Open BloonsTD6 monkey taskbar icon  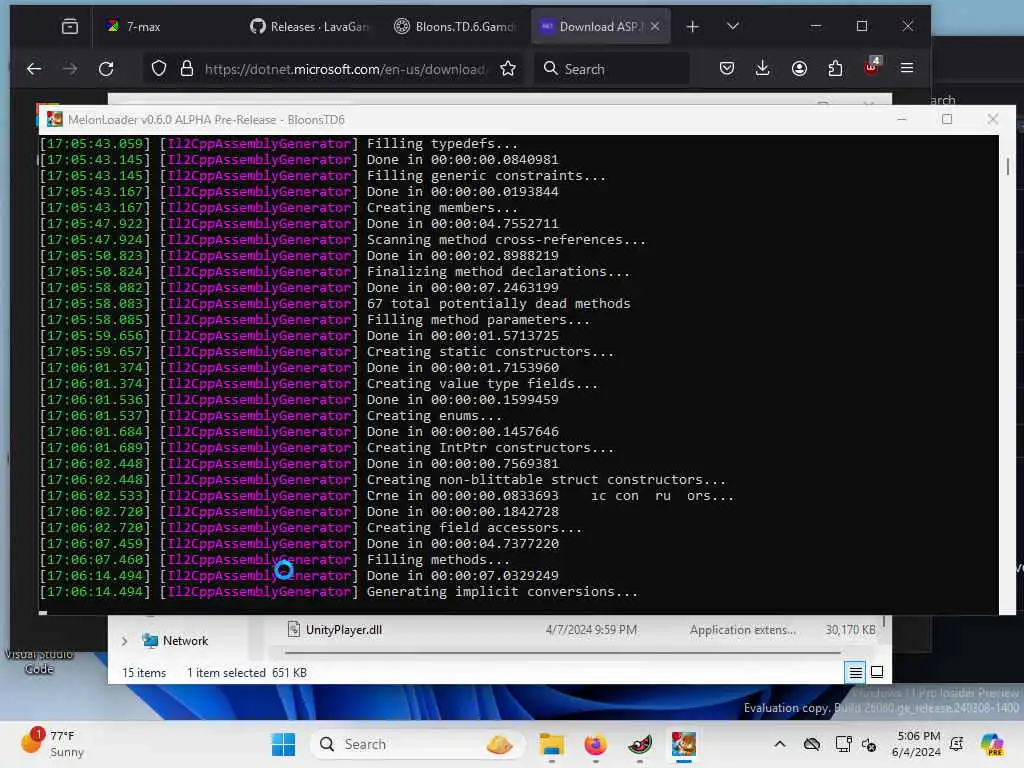click(684, 744)
